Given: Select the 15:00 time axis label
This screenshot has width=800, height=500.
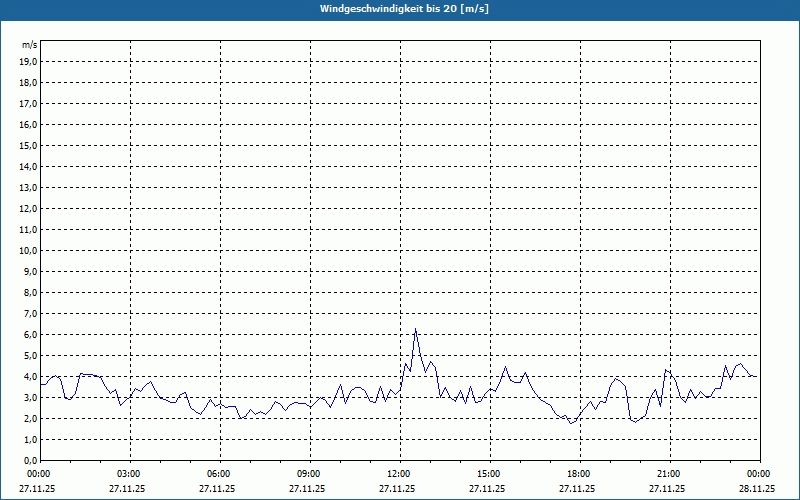Looking at the screenshot, I should tap(489, 474).
